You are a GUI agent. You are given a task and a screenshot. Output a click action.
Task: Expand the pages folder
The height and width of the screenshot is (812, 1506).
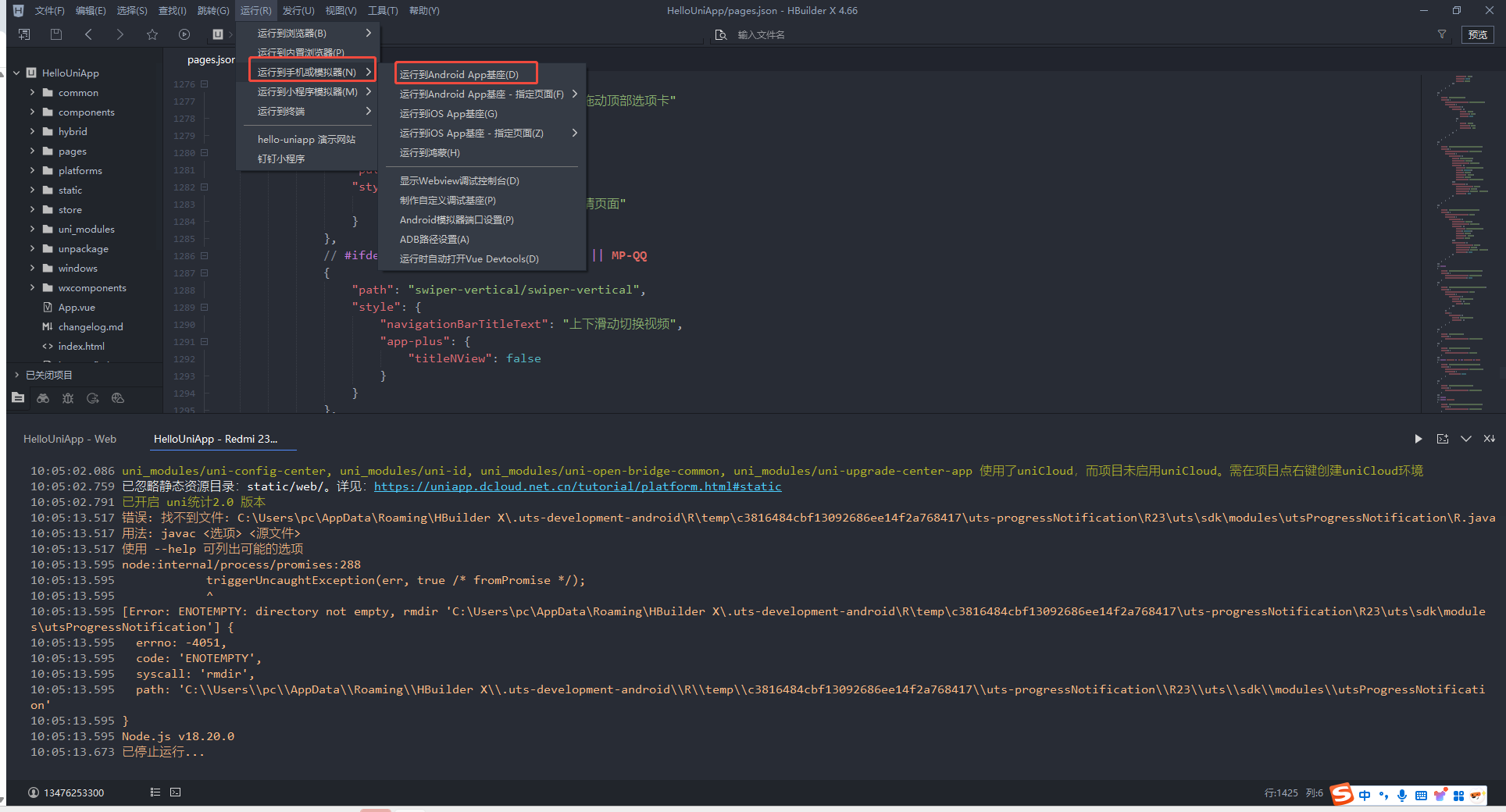pyautogui.click(x=32, y=151)
